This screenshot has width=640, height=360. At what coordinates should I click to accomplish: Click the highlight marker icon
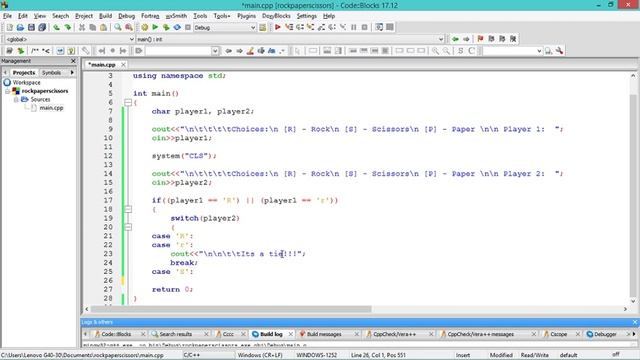250,51
